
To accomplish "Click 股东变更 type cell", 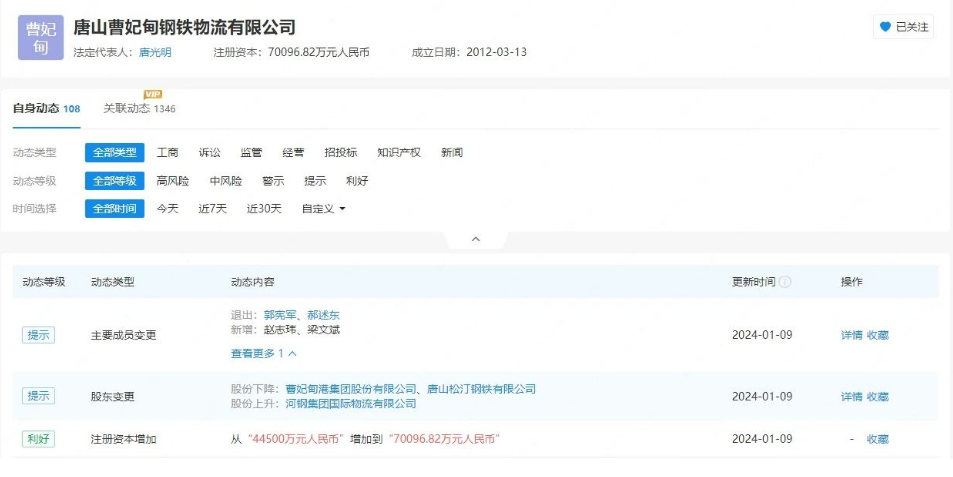I will tap(112, 397).
